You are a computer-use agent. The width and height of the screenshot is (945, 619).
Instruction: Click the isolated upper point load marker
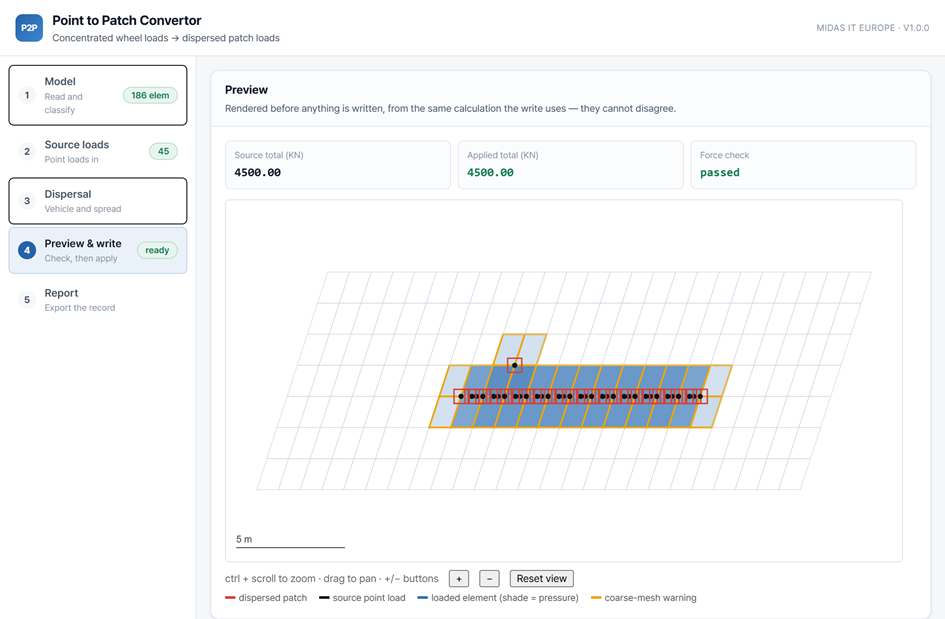pos(514,365)
